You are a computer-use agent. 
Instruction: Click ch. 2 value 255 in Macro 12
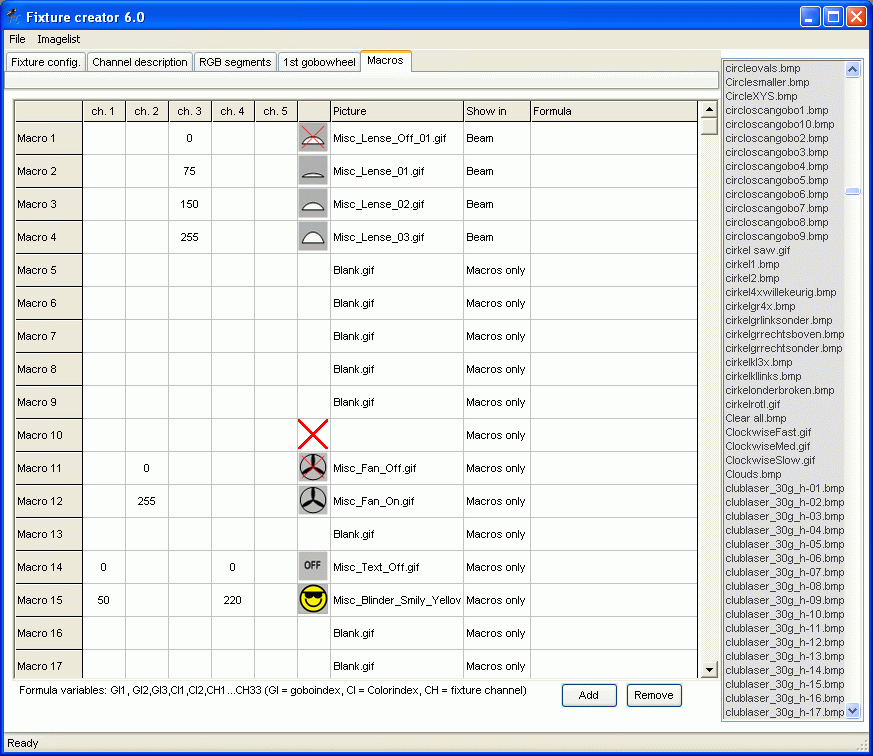(x=146, y=500)
